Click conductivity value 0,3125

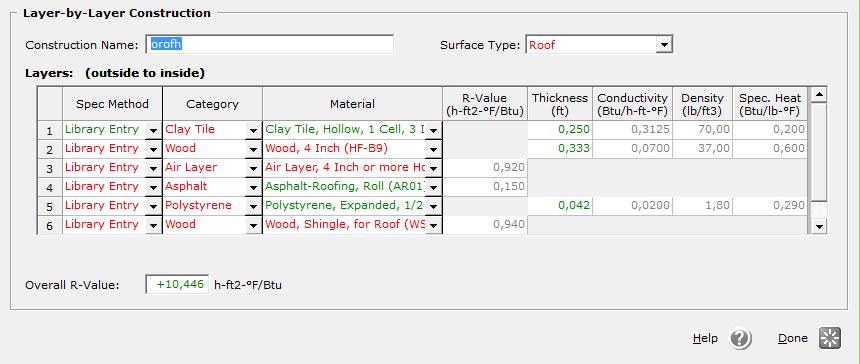[x=633, y=130]
